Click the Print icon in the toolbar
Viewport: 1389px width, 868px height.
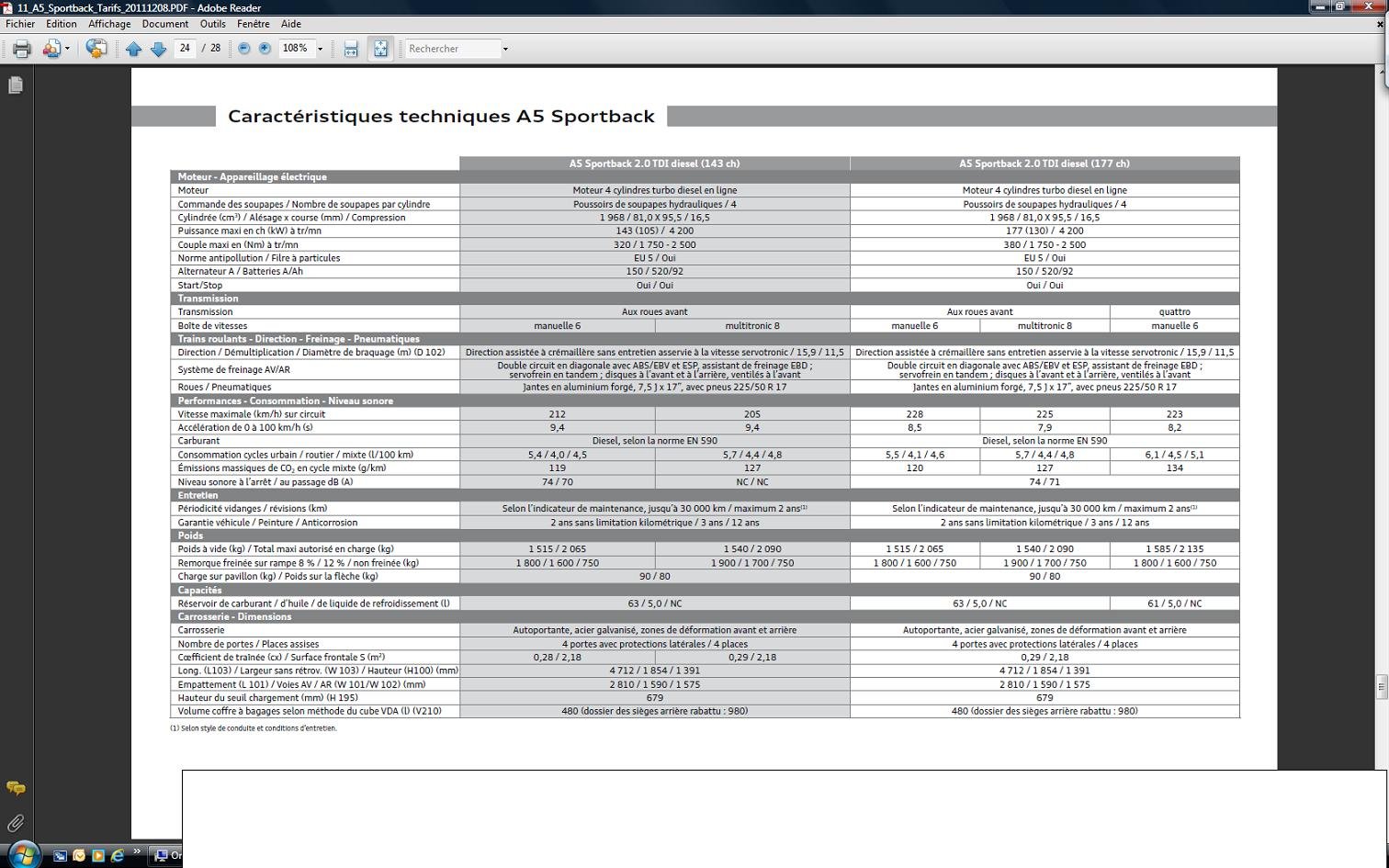click(x=22, y=49)
